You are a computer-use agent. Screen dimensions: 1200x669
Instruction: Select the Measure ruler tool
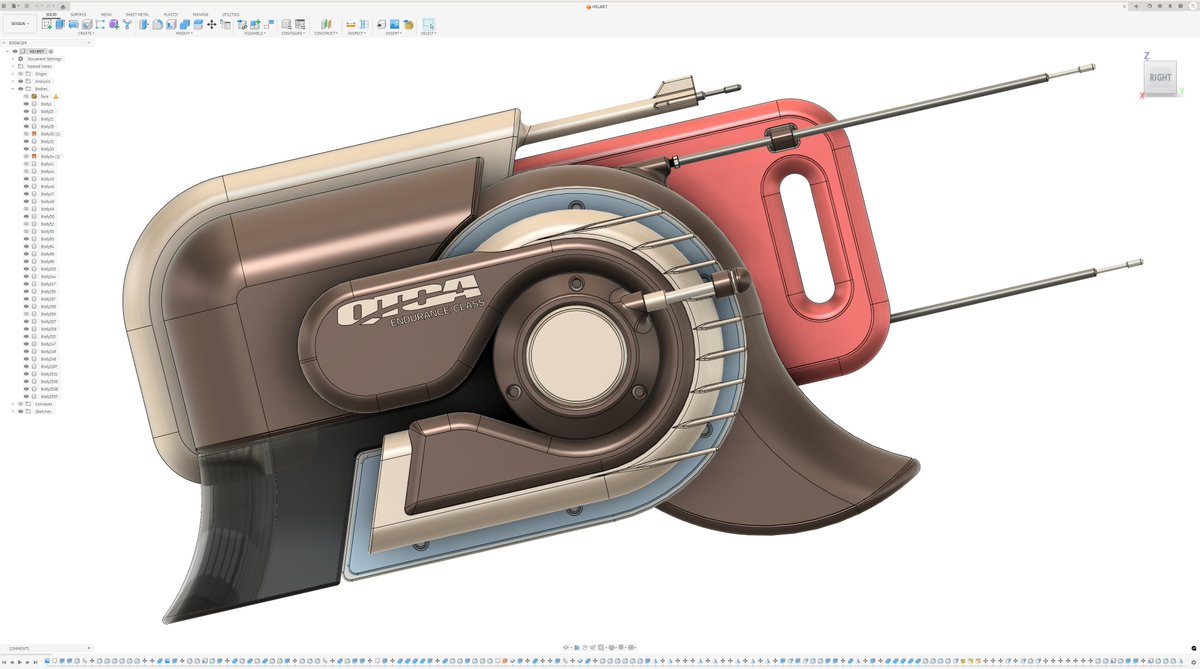coord(350,24)
